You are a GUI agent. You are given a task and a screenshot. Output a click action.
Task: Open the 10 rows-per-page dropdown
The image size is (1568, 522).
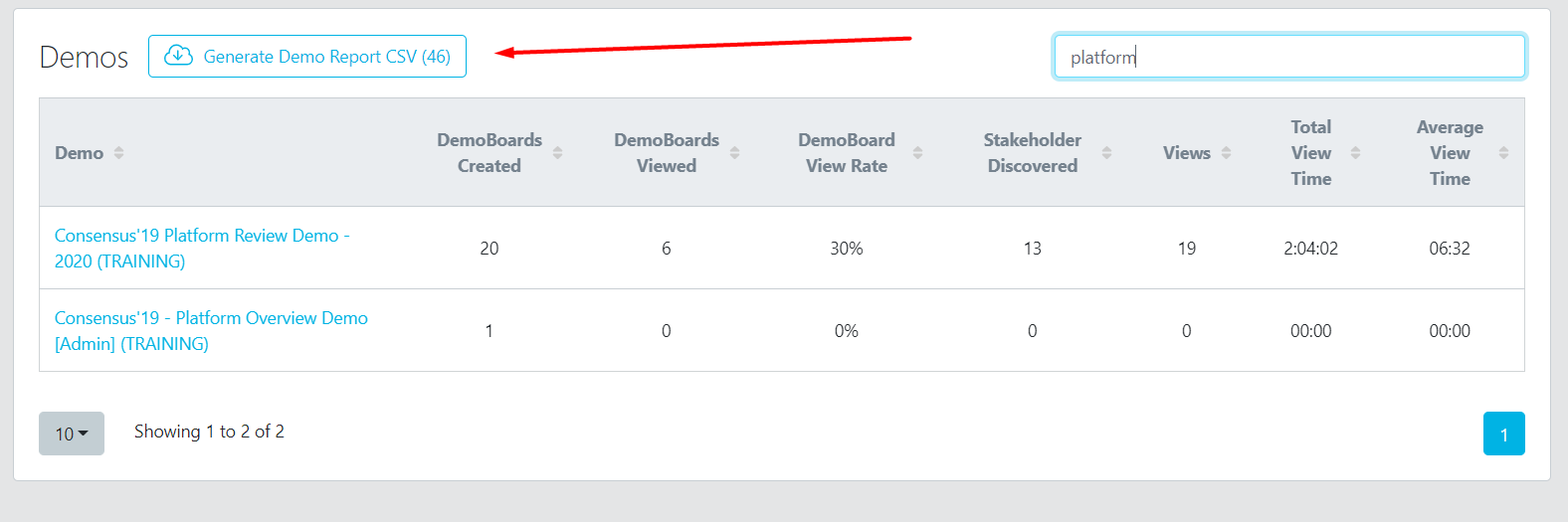(x=72, y=434)
